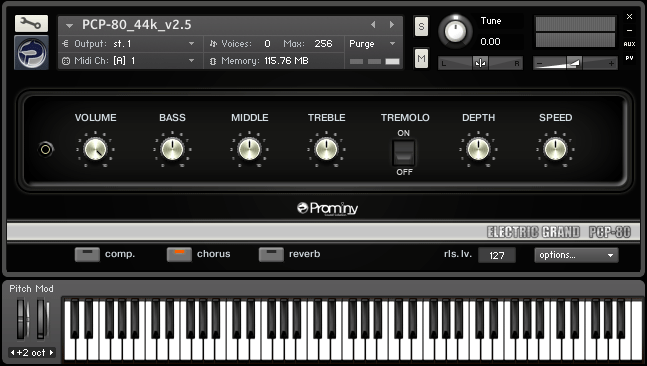Shift keyboard octave up with right arrow
This screenshot has height=366, width=647.
tap(52, 352)
